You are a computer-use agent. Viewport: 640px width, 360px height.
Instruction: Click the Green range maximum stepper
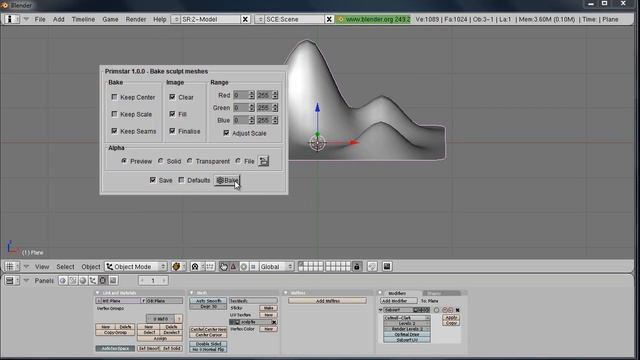[275, 108]
